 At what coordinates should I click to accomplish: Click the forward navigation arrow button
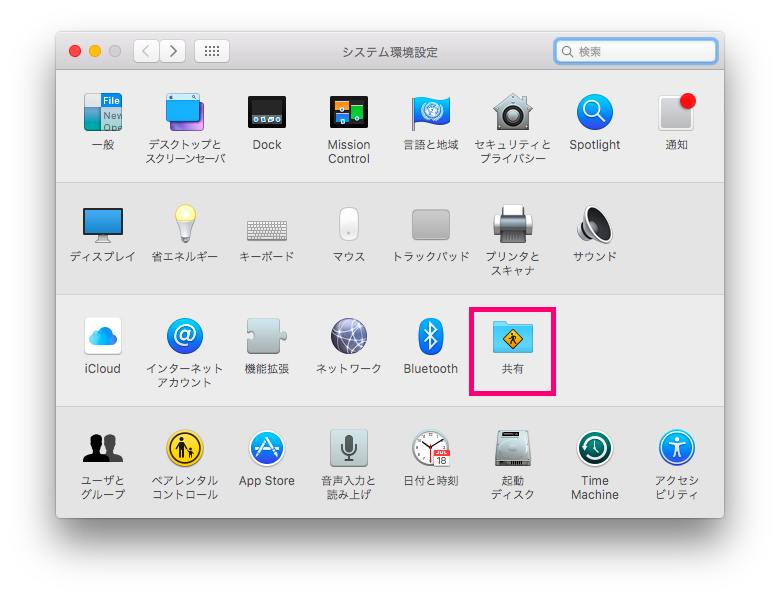tap(172, 51)
